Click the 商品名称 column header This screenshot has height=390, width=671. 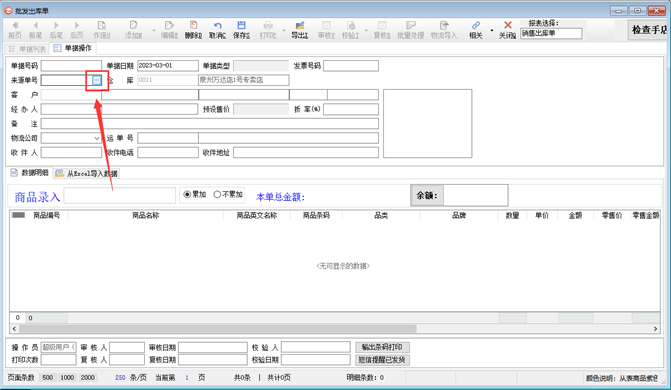click(145, 215)
